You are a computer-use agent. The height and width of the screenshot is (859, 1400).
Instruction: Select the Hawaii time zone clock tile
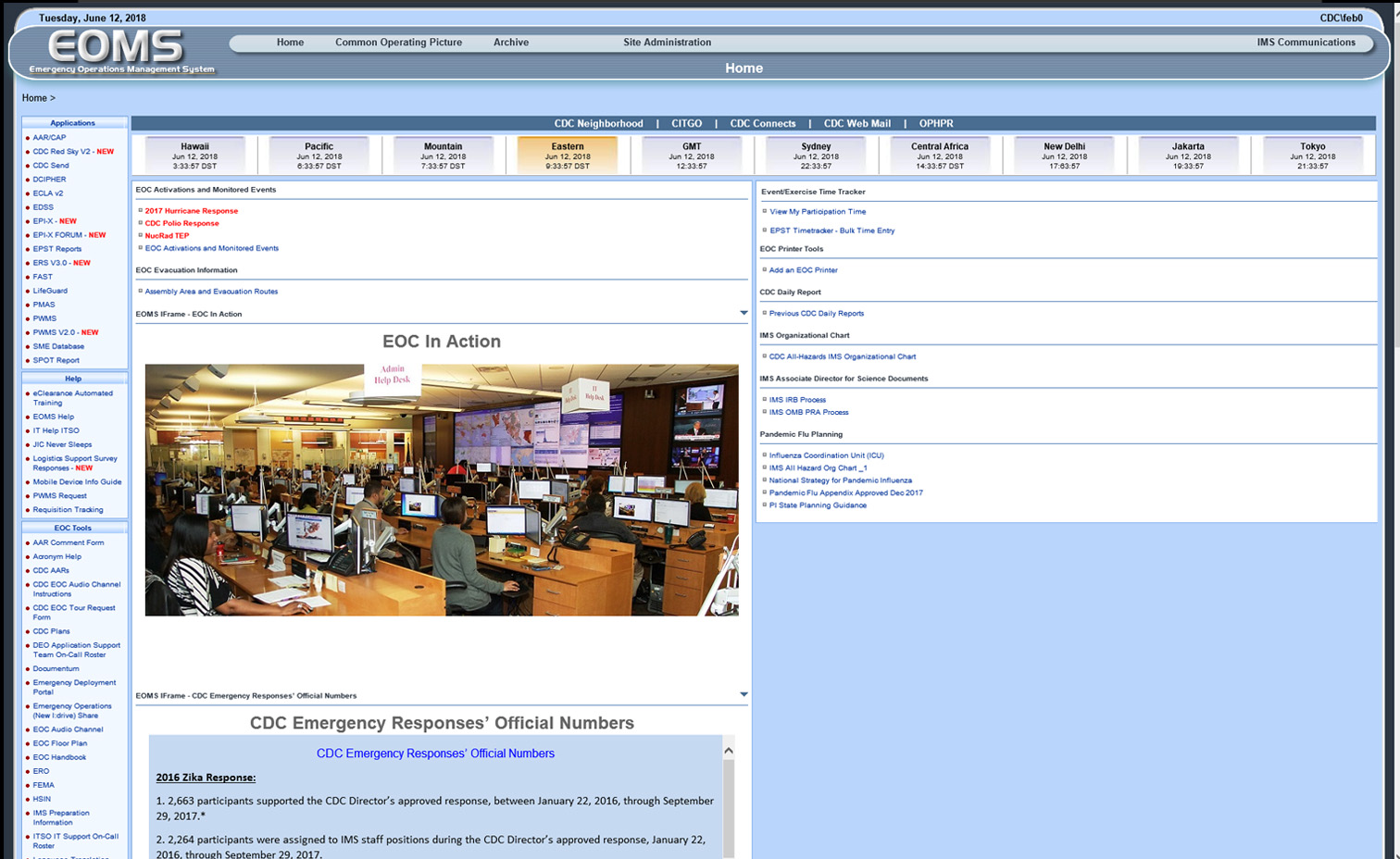(194, 156)
